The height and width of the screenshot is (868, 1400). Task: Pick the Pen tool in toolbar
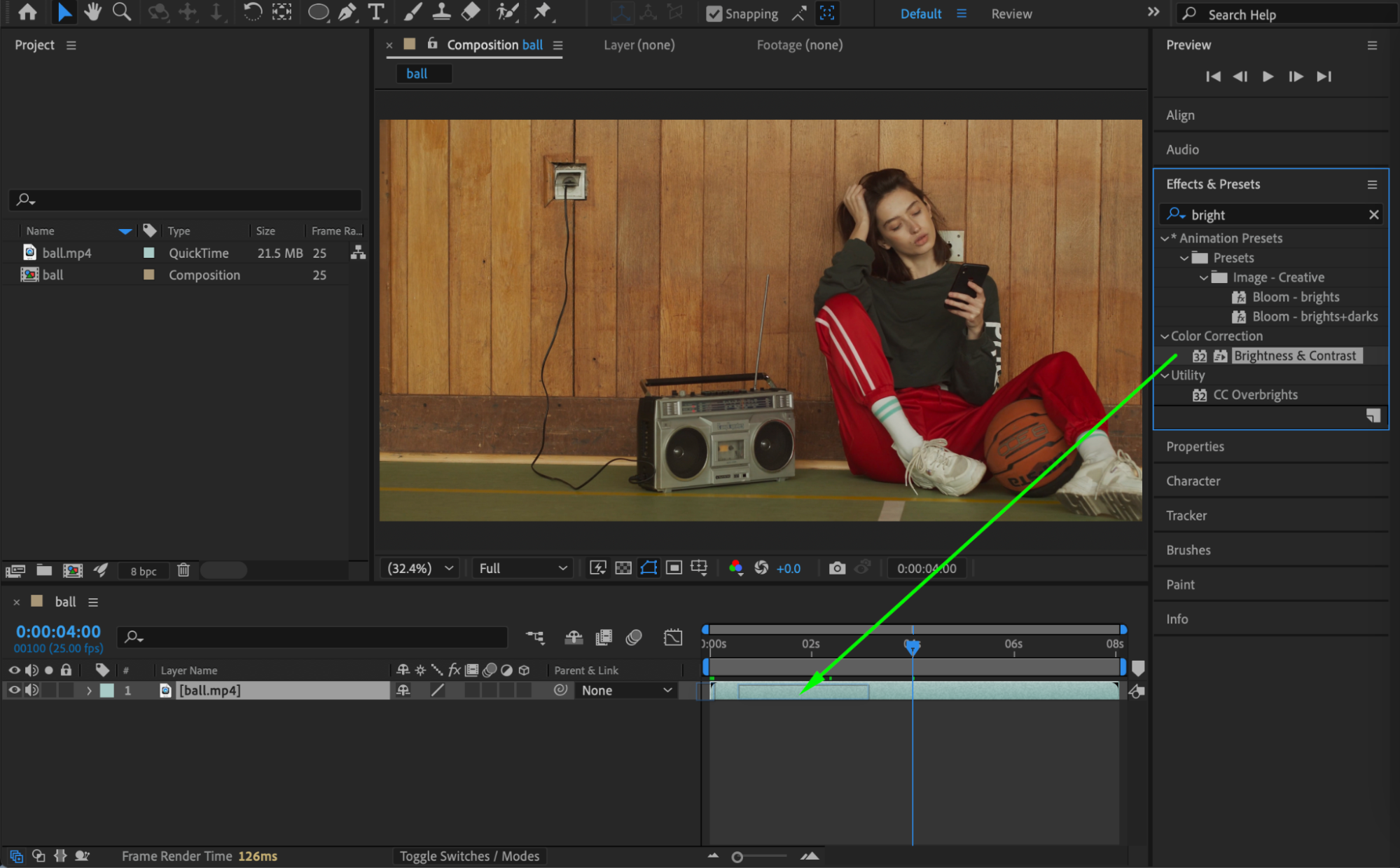pos(347,12)
